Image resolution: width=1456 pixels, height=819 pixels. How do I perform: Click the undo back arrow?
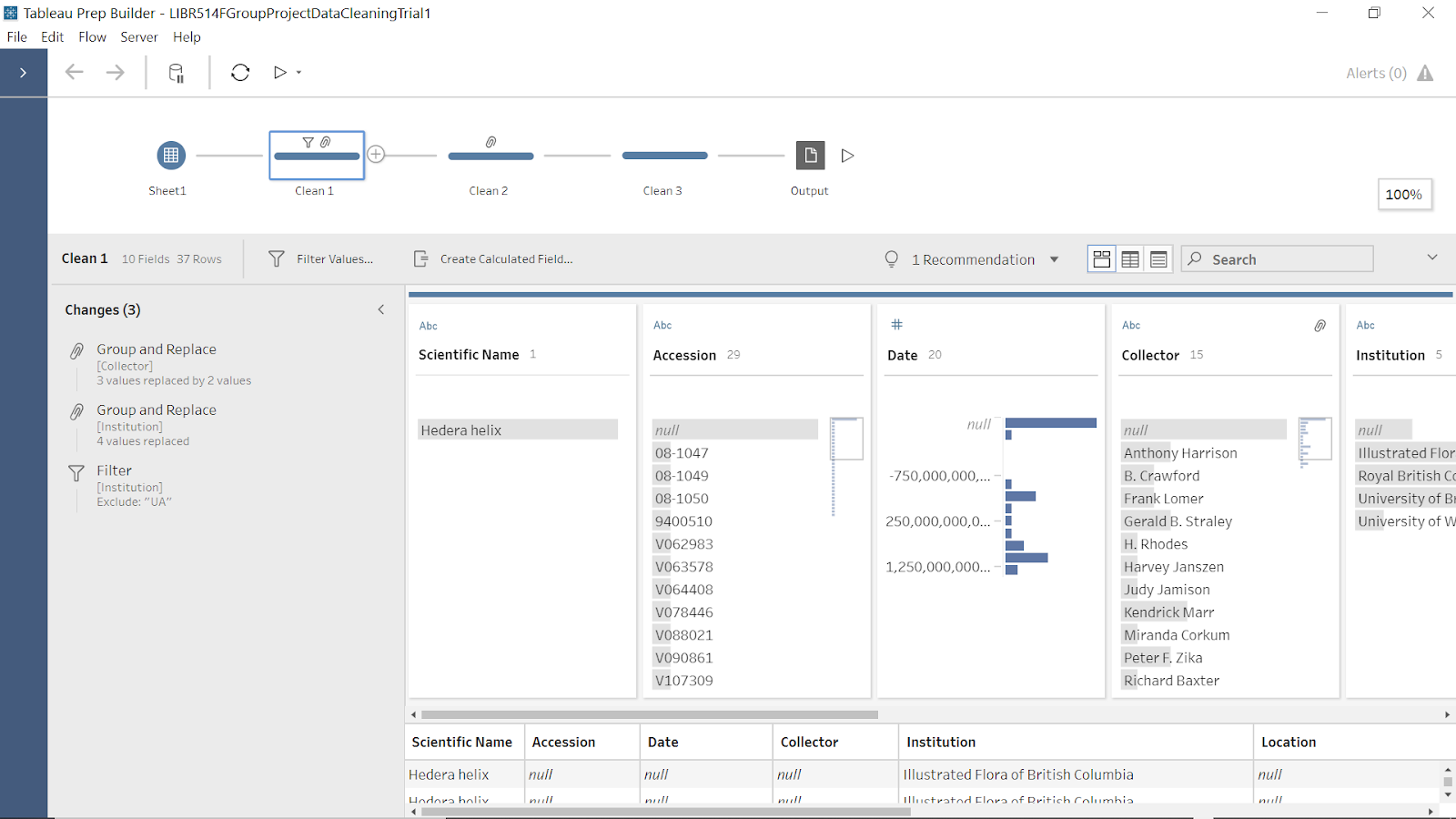[75, 73]
